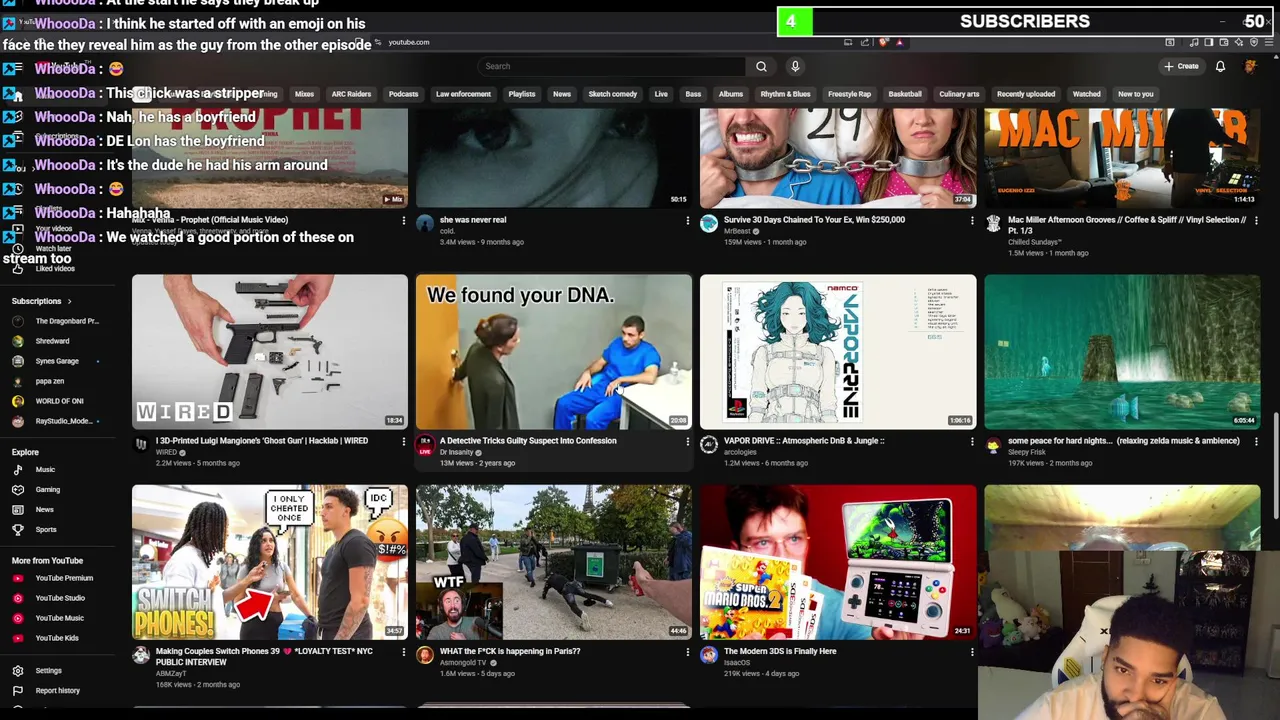Open Report history flag icon

click(18, 691)
